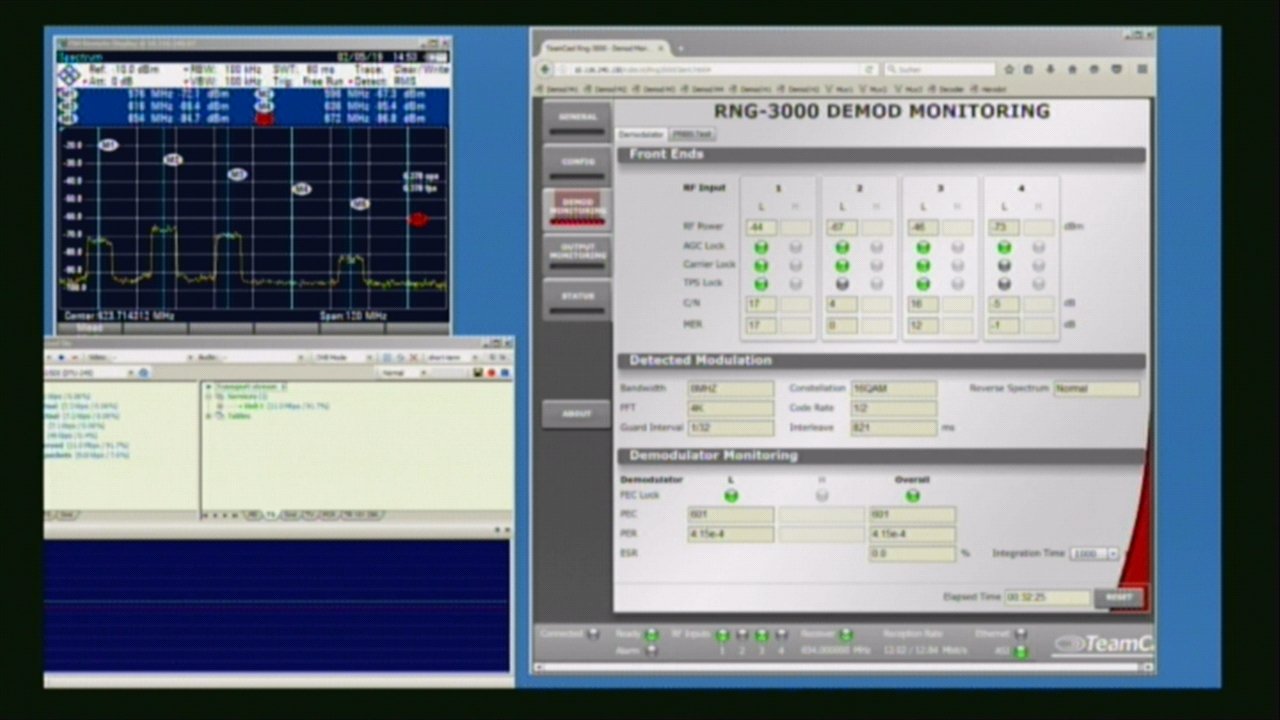Viewport: 1280px width, 720px height.
Task: Collapse the Transport stream tree node
Action: click(x=207, y=386)
